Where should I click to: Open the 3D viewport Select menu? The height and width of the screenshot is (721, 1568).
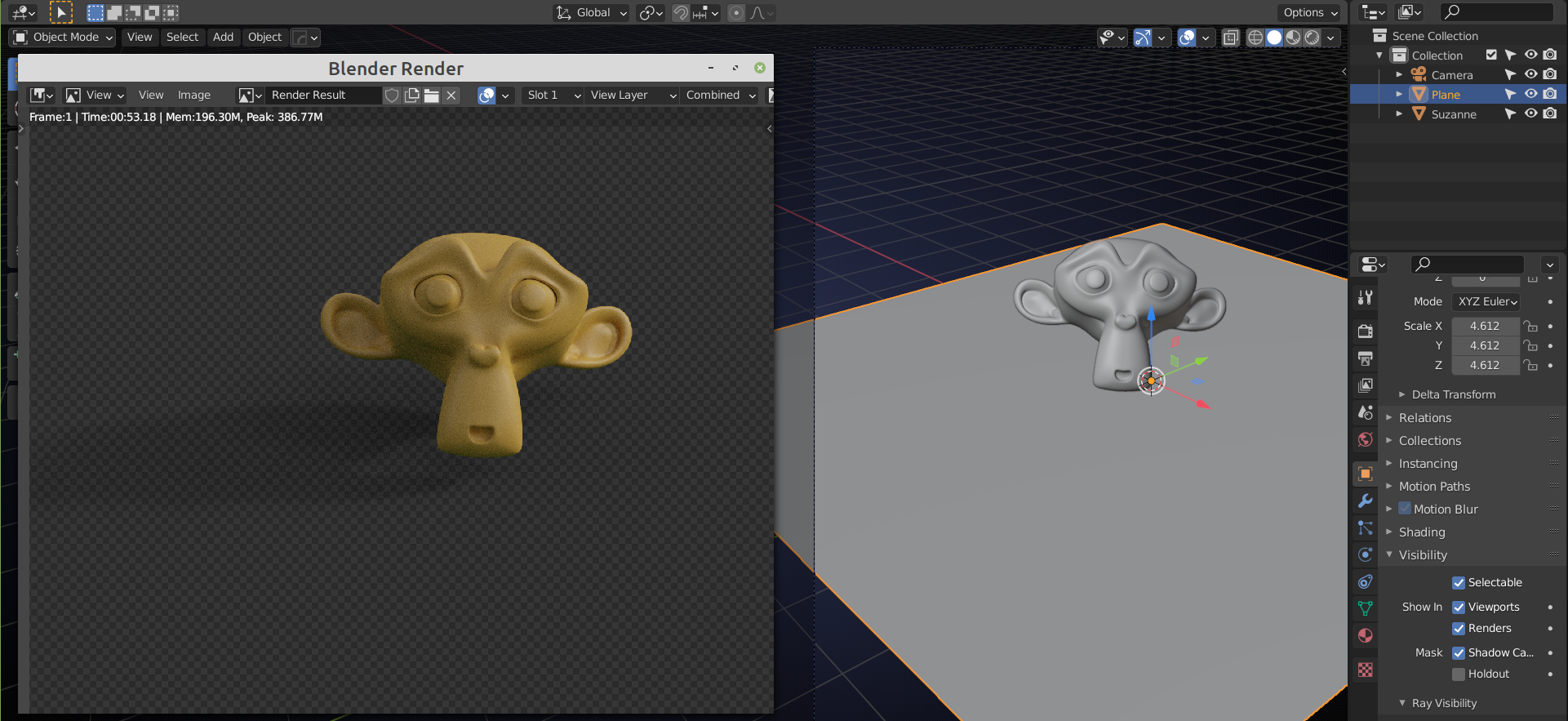182,38
